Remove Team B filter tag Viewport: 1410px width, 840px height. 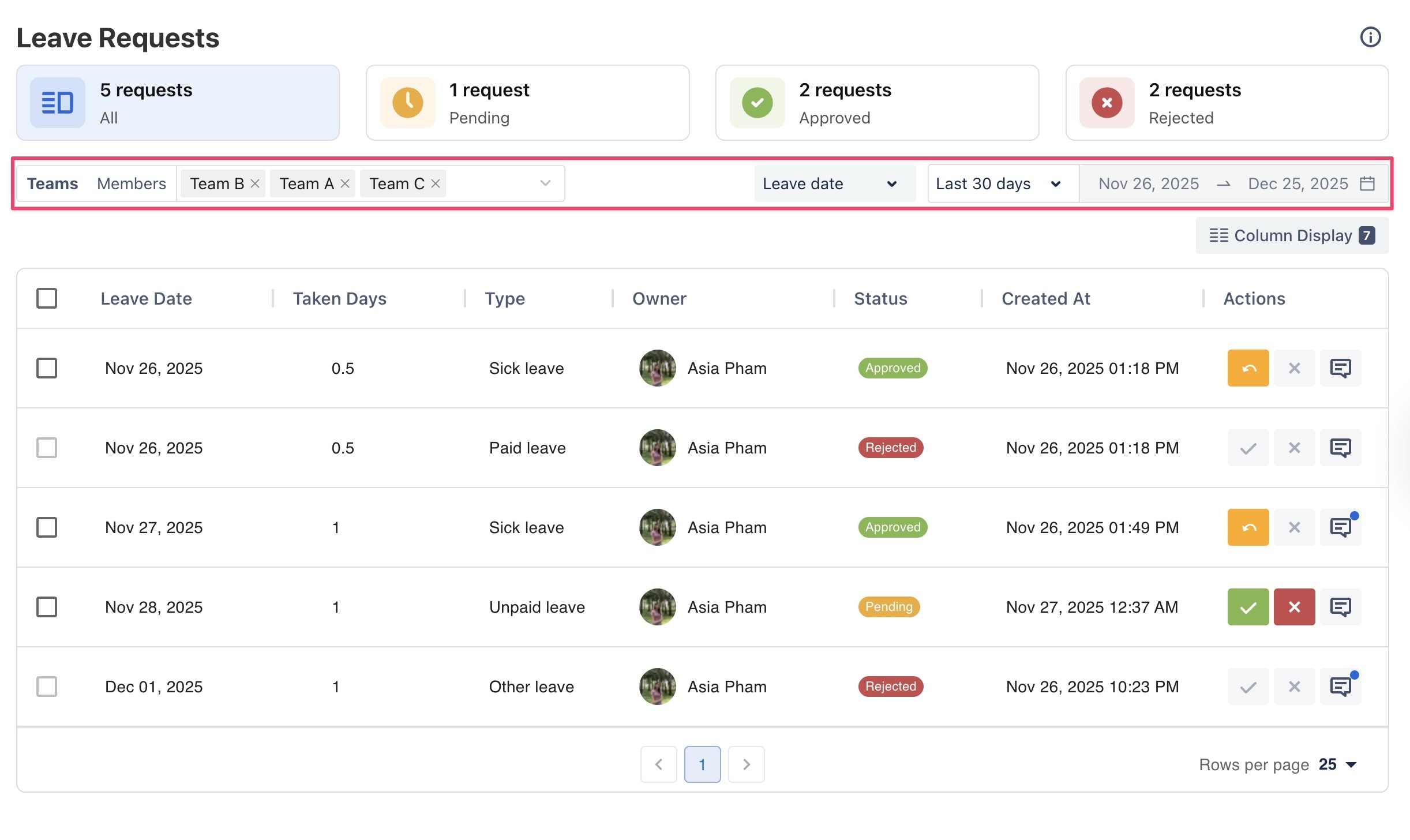(255, 183)
